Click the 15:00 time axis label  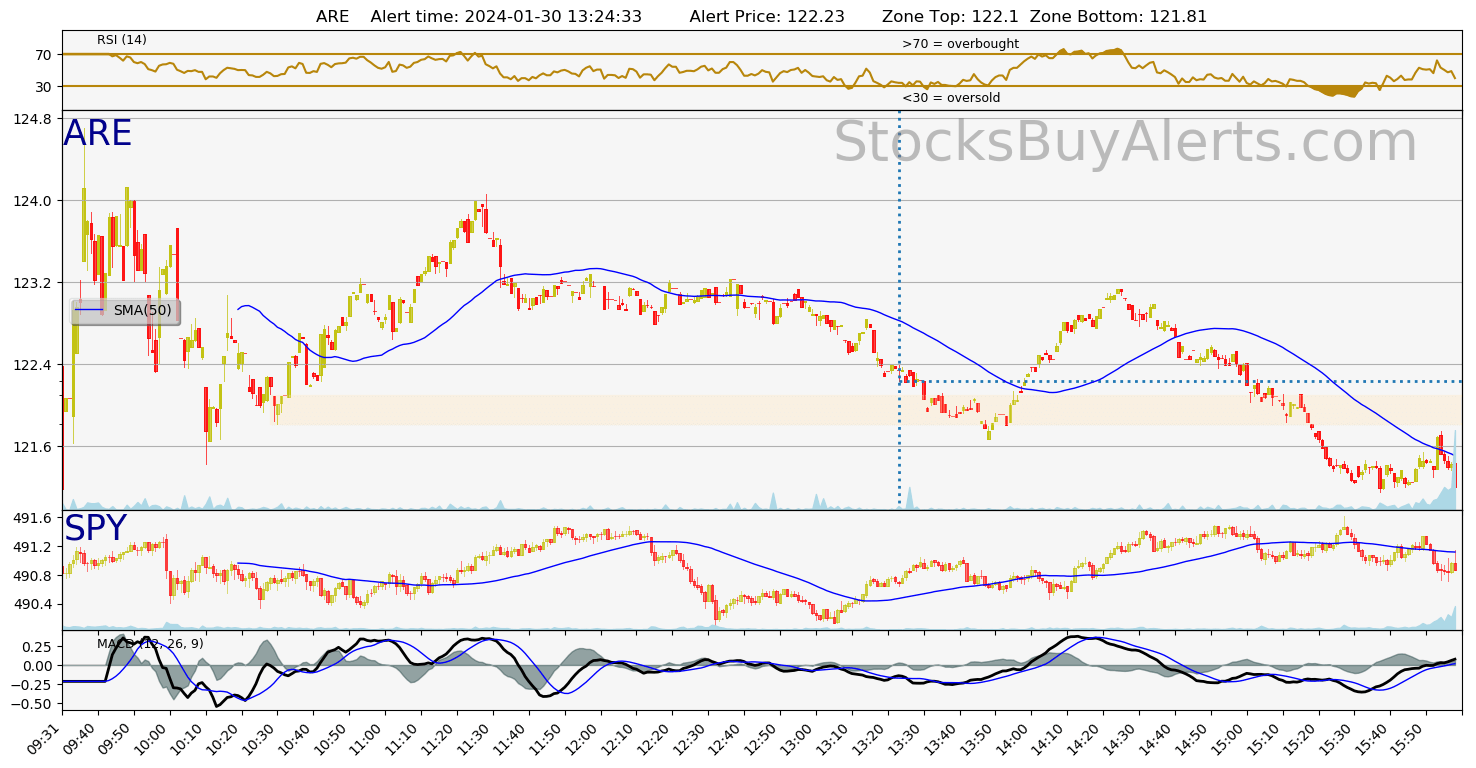point(1229,740)
